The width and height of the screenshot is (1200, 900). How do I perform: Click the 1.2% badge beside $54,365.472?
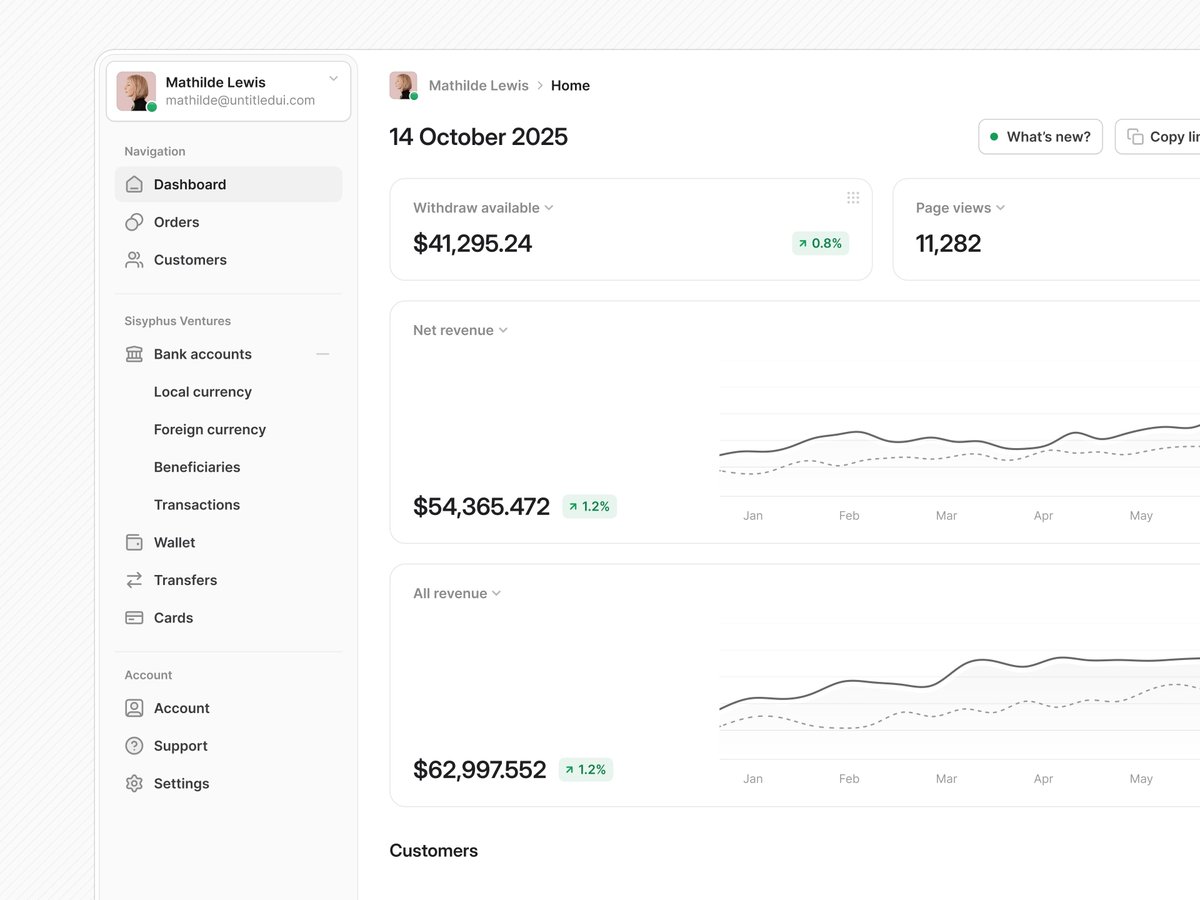(x=589, y=507)
